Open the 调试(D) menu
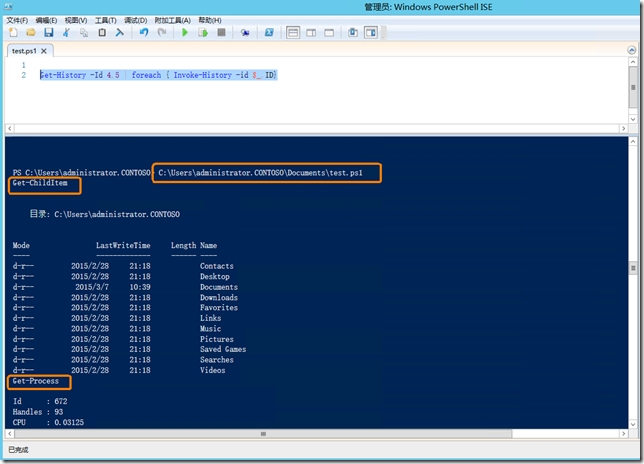The height and width of the screenshot is (464, 644). click(x=136, y=20)
